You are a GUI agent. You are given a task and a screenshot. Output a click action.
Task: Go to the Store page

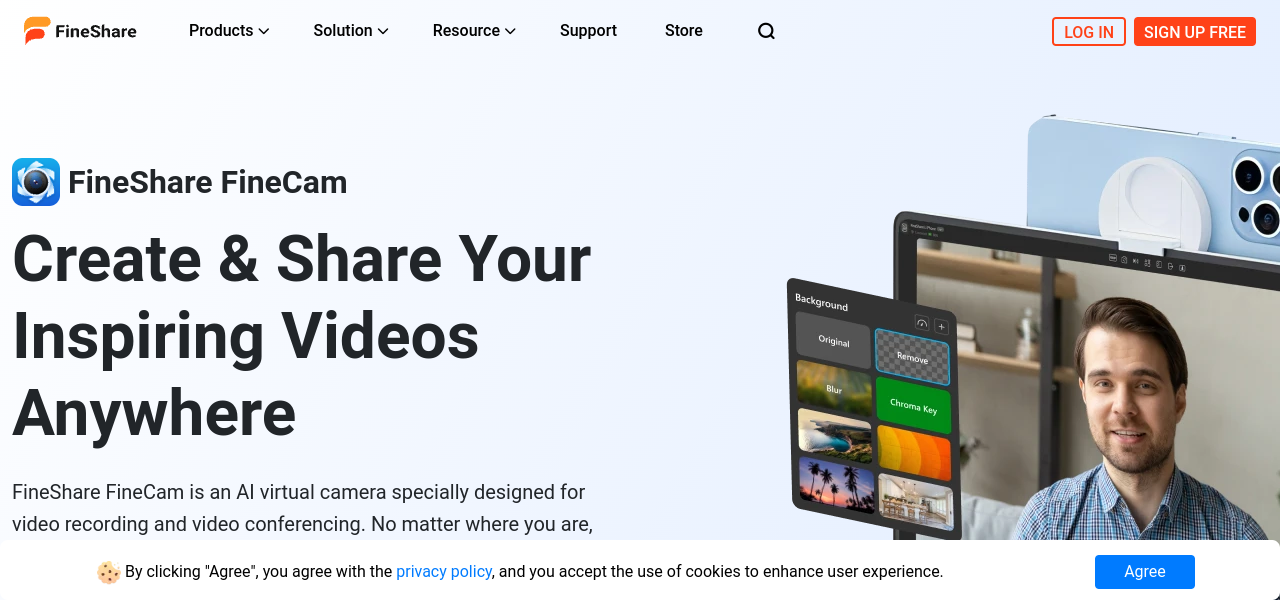click(x=684, y=31)
